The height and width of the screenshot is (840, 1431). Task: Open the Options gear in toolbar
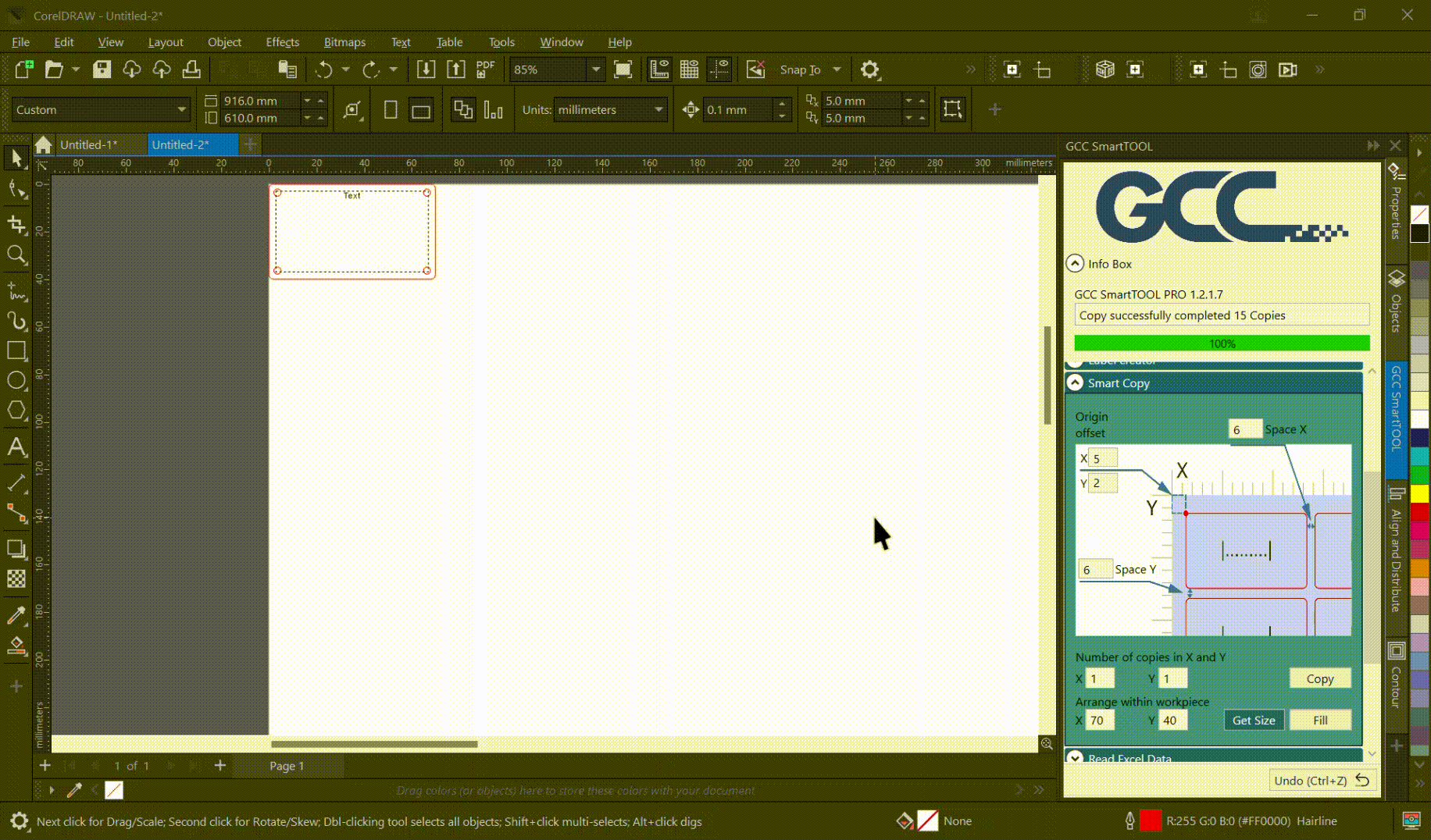click(x=869, y=69)
